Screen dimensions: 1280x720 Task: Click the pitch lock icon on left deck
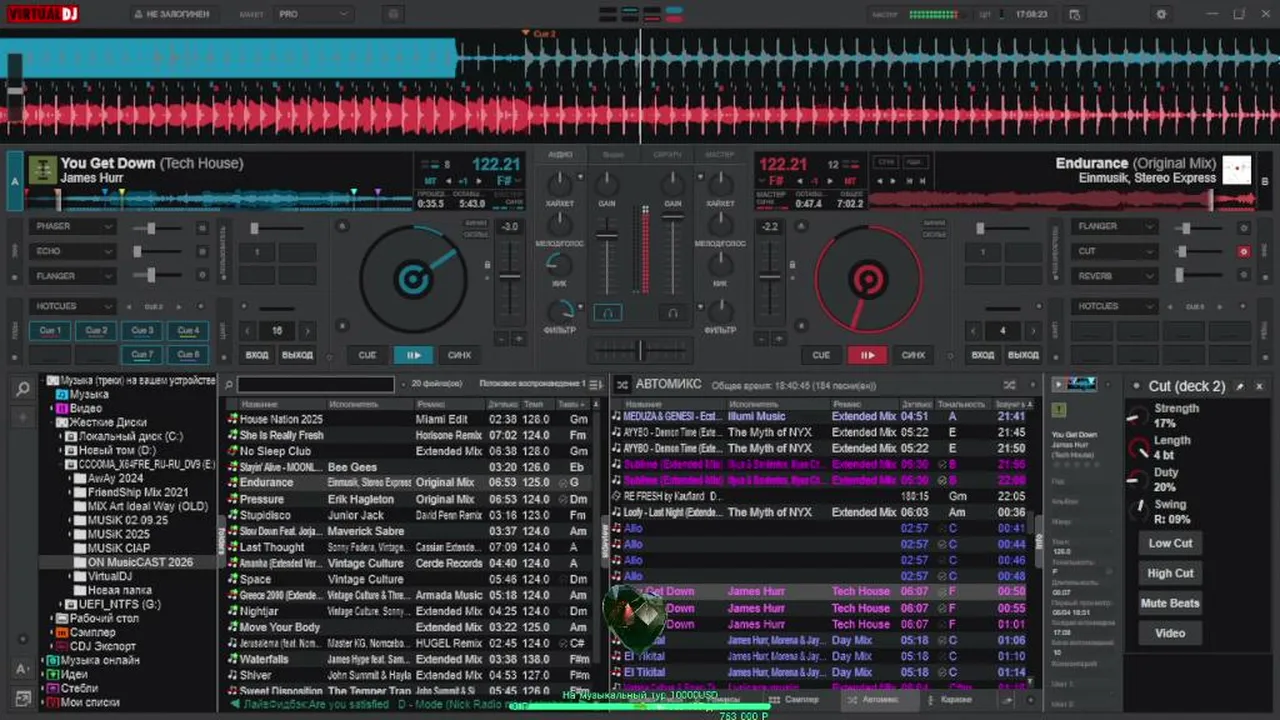[487, 265]
